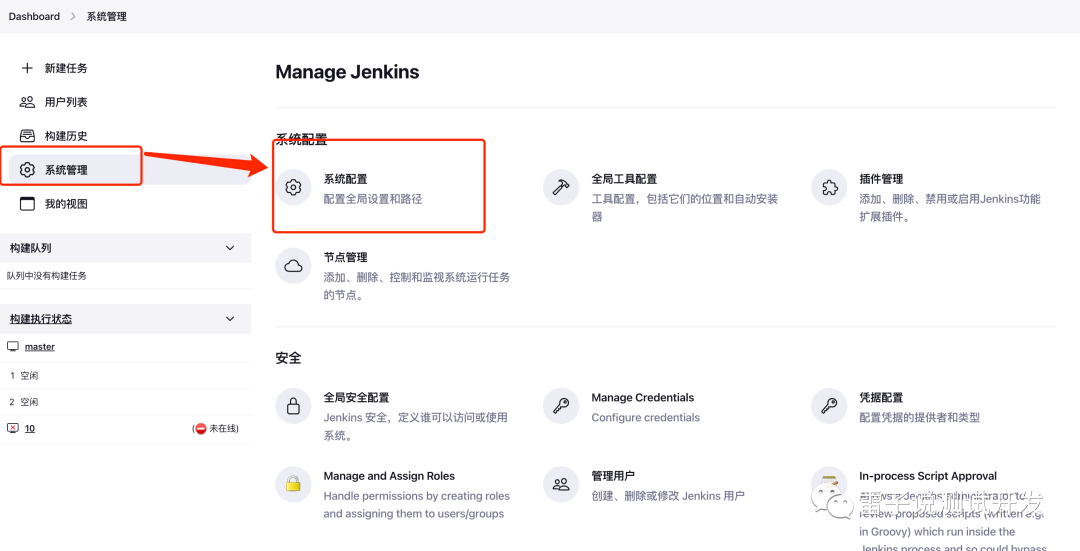Click the Configure credentials description

[645, 417]
